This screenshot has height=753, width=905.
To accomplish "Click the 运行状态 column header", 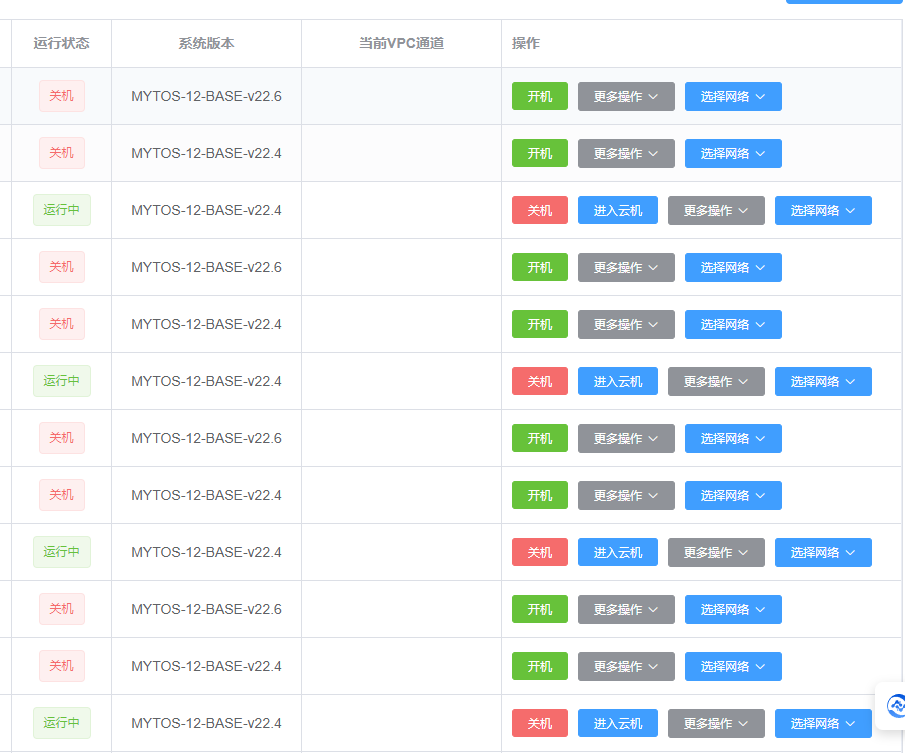I will tap(61, 44).
